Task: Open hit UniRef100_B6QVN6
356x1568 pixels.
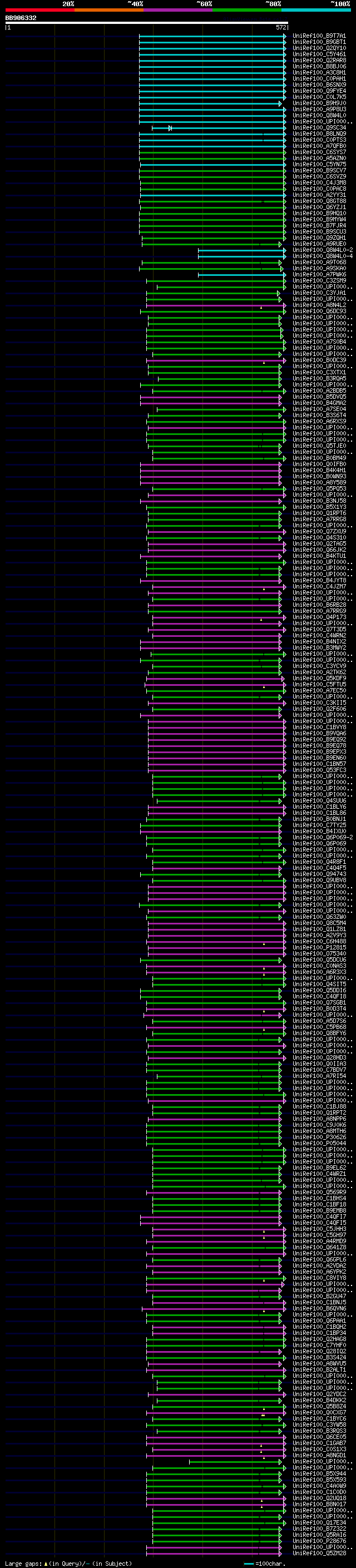Action: pos(319,1309)
